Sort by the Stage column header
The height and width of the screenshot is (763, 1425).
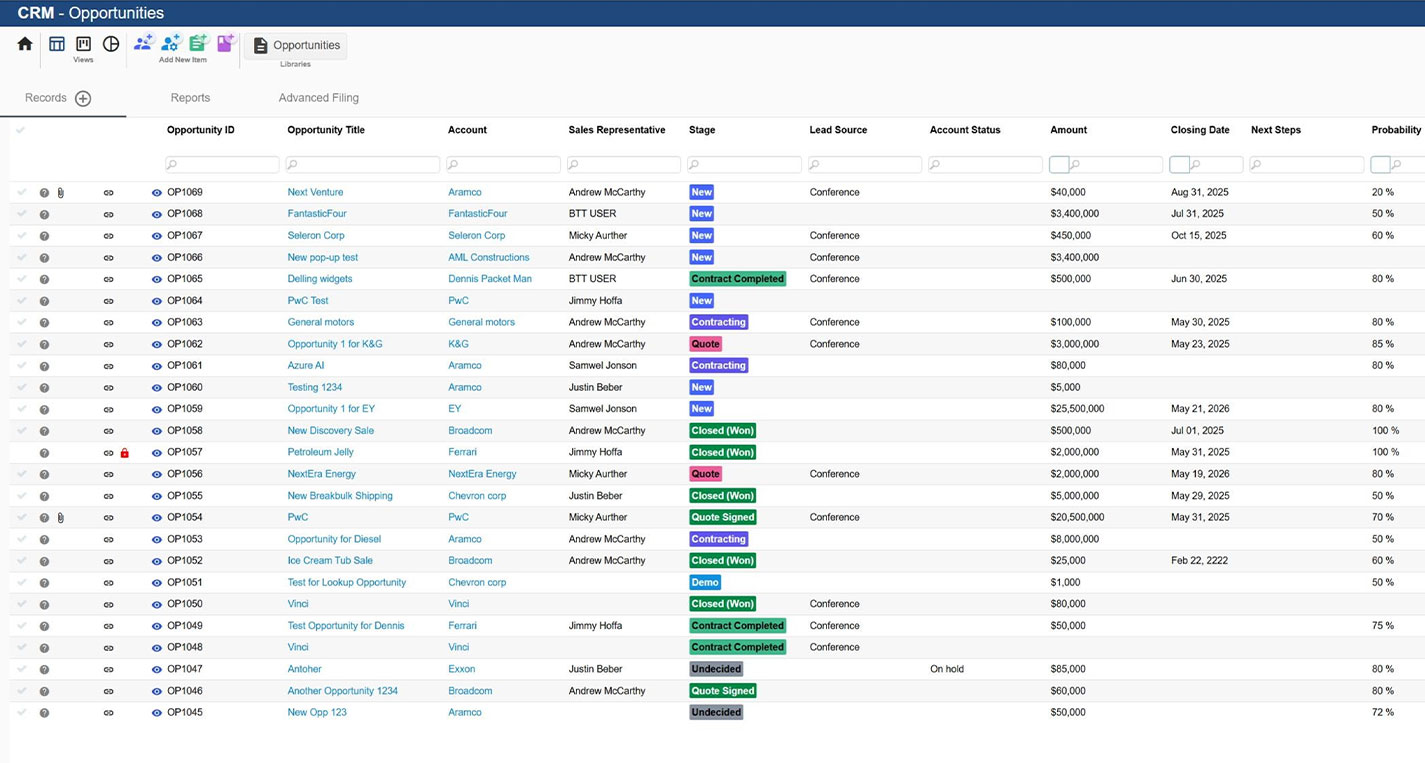702,130
